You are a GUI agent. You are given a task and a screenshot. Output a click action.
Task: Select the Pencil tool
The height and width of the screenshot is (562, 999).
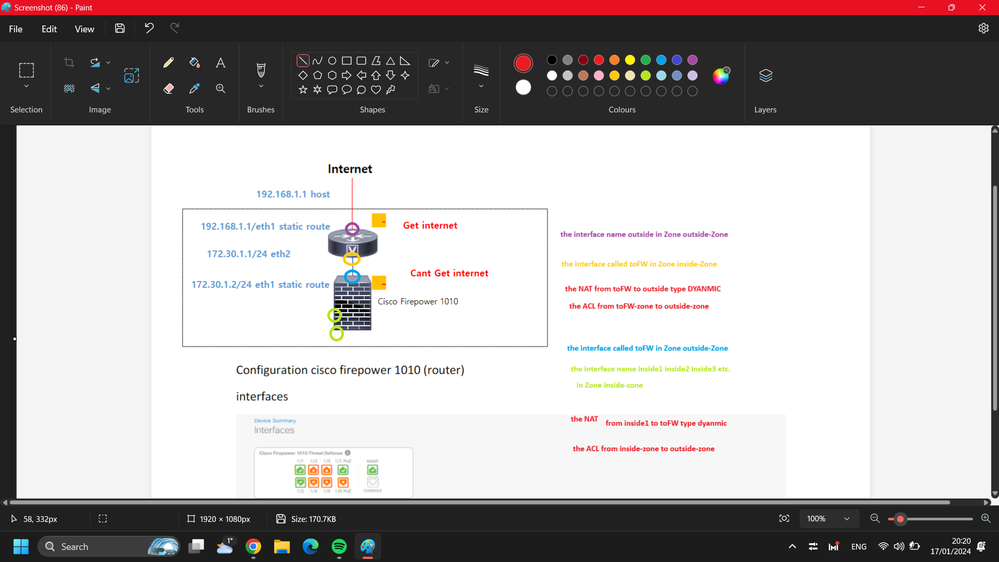click(x=168, y=62)
